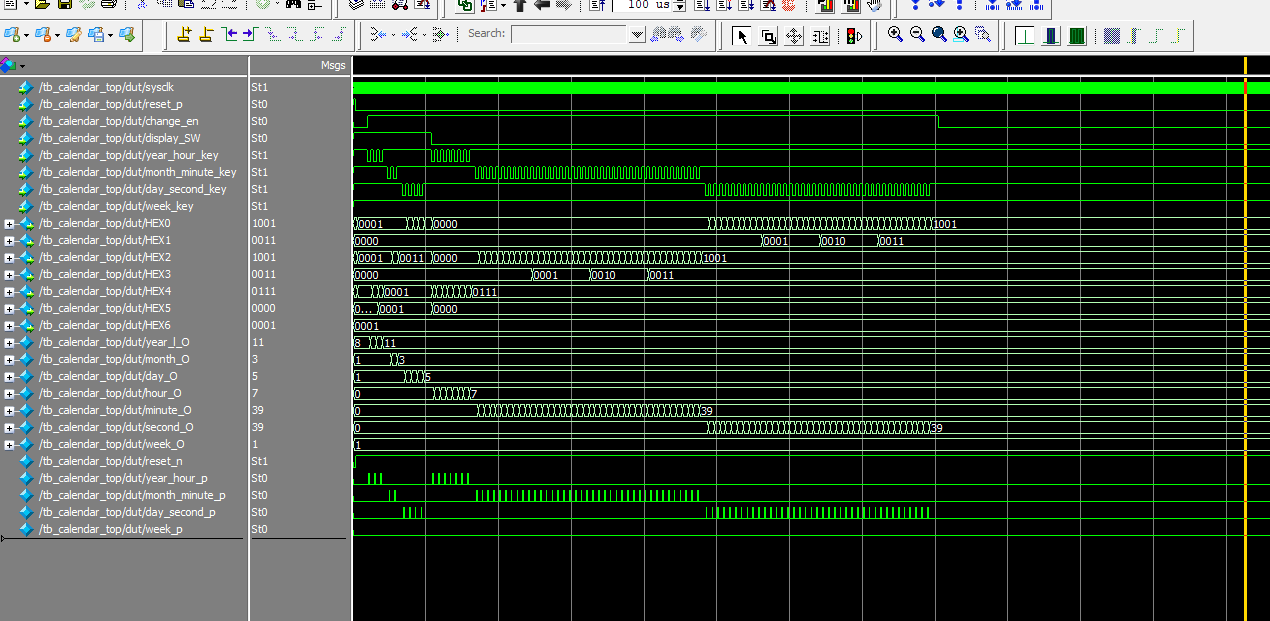The height and width of the screenshot is (621, 1270).
Task: Select the change_en signal row
Action: tap(125, 121)
